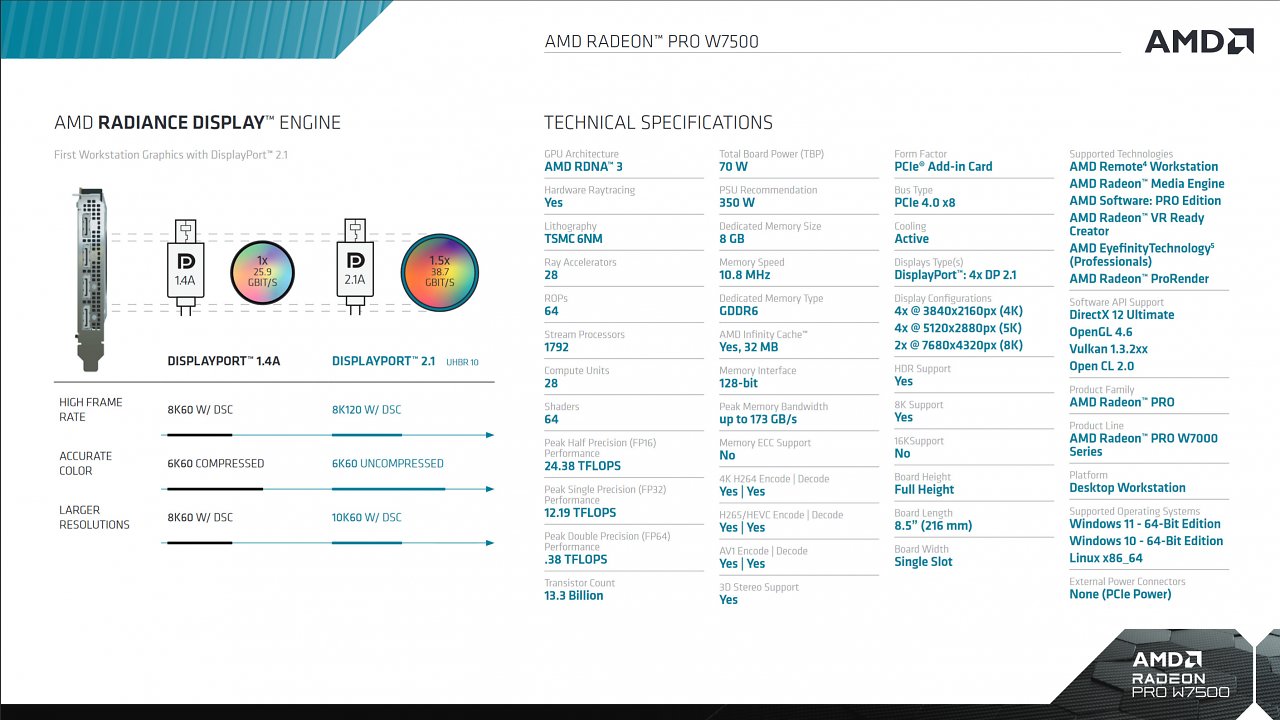This screenshot has height=720, width=1280.
Task: Click the LARGER RESOLUTIONS row label
Action: click(x=94, y=517)
